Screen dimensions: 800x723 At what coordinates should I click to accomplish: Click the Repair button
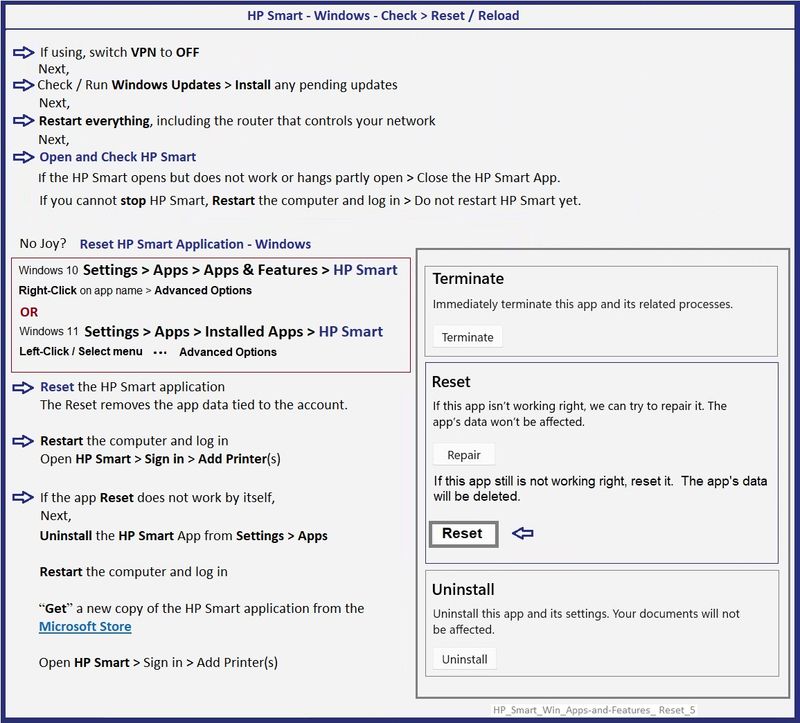pos(464,455)
